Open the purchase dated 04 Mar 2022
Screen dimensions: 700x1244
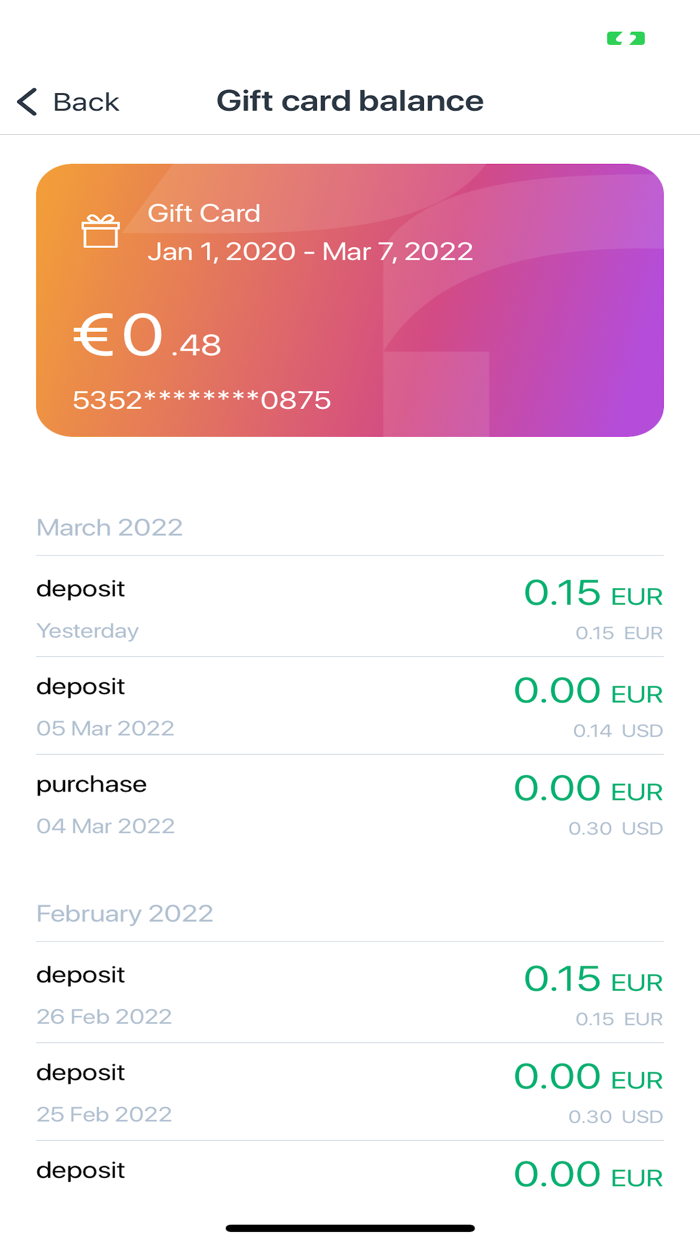click(x=350, y=803)
